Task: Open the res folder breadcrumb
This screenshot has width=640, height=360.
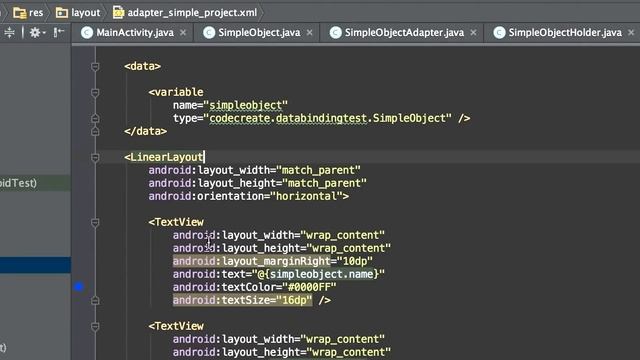Action: [x=28, y=13]
